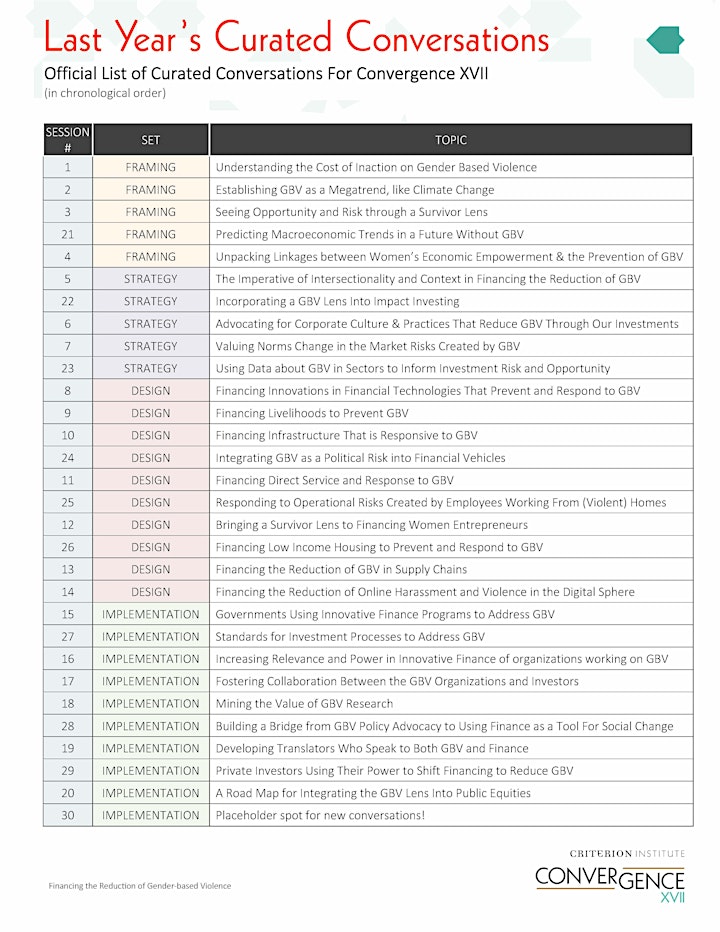Select 'Integrating GBV as a Political Risk' topic

tap(360, 458)
